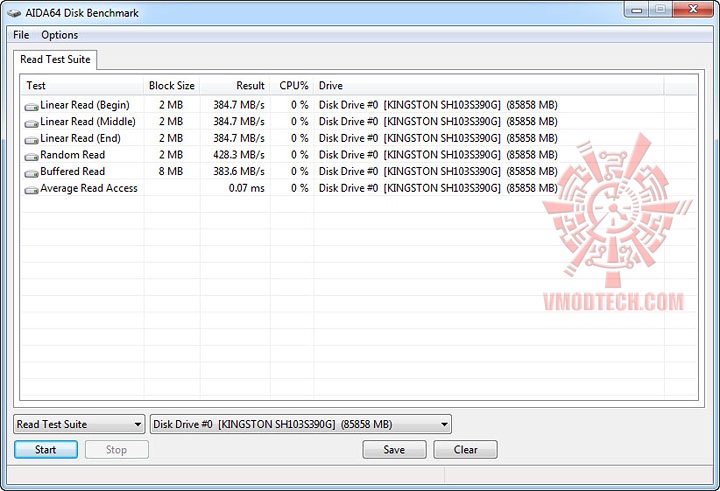Click the Average Read Access 0 % CPU value

[299, 188]
